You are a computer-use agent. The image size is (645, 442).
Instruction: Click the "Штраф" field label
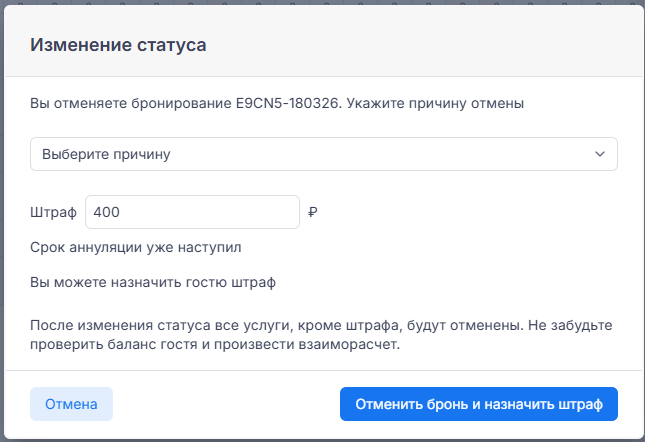54,212
